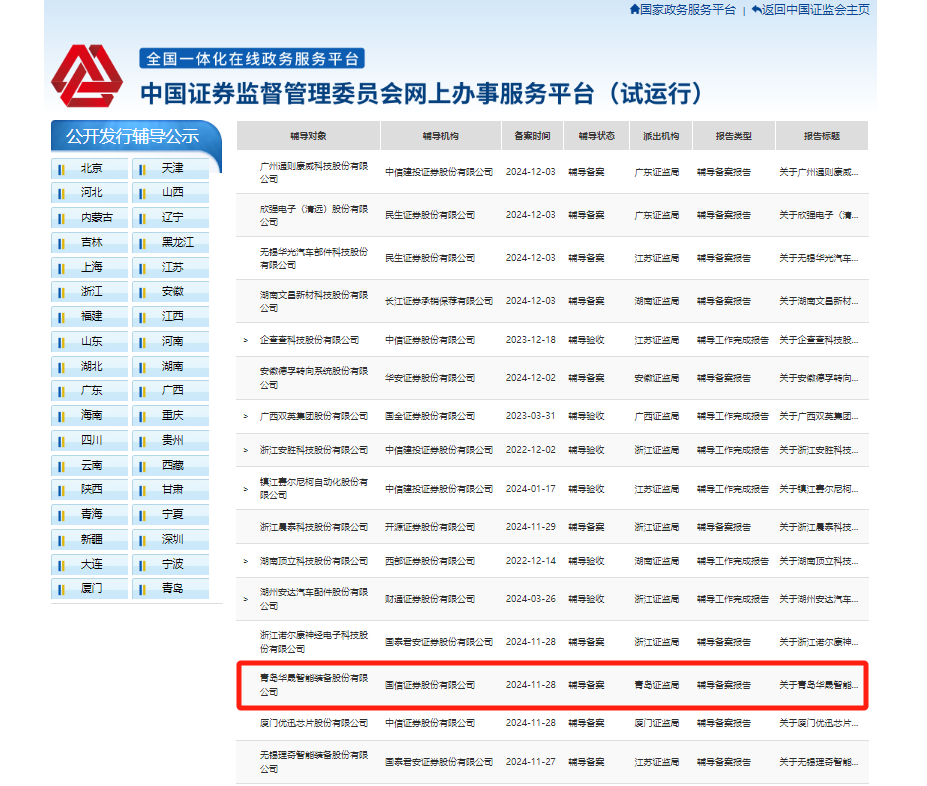Screen dimensions: 927x786
Task: Expand the 湖州安达汽车配件 row arrow
Action: point(245,599)
